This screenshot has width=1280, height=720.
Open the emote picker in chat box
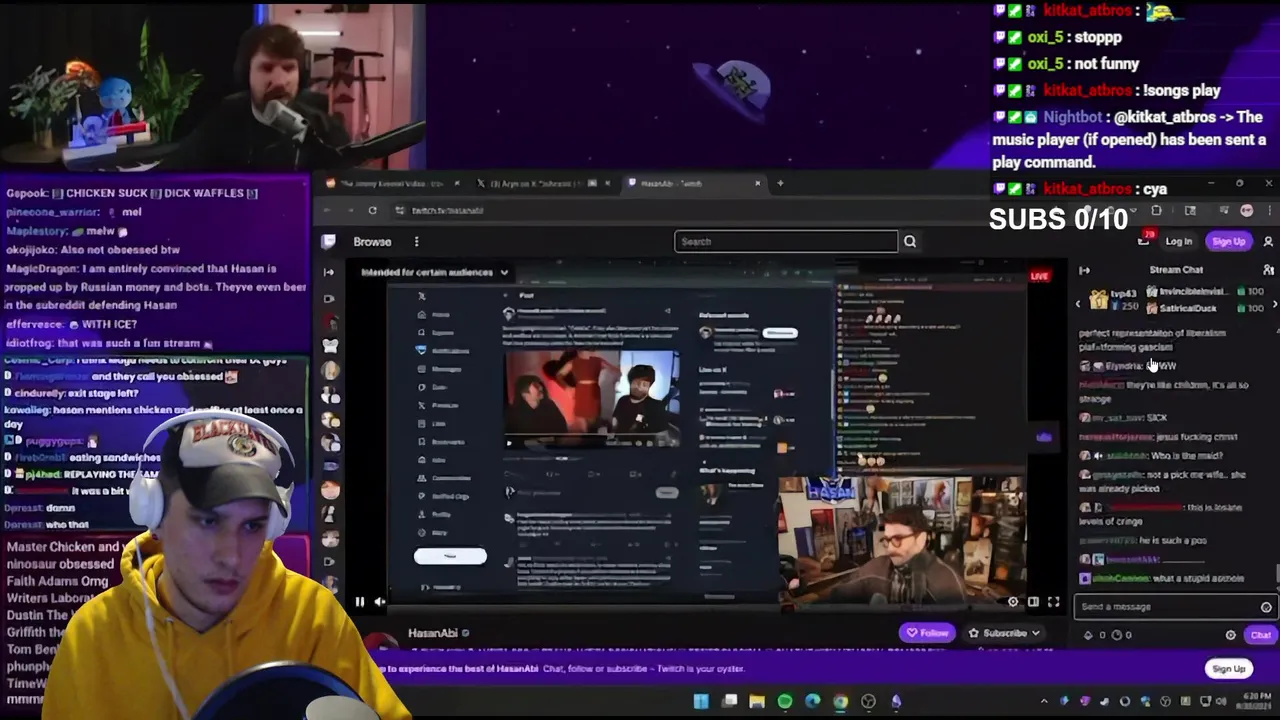pyautogui.click(x=1266, y=607)
